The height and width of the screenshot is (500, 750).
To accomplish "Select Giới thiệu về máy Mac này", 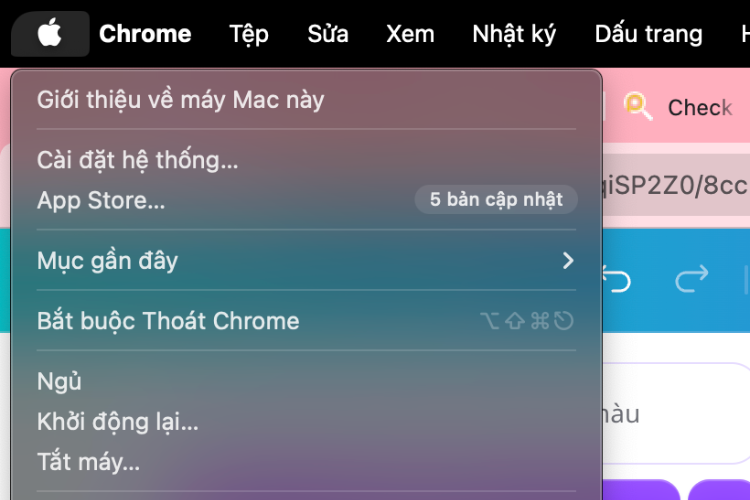I will coord(306,100).
